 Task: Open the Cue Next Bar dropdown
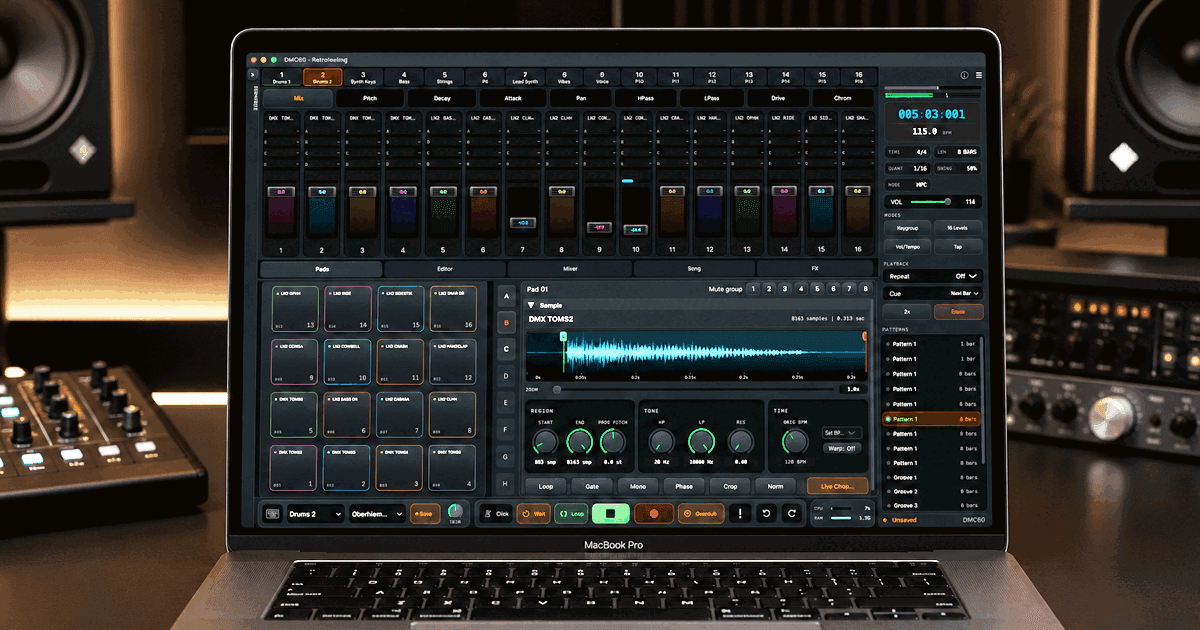(x=933, y=293)
